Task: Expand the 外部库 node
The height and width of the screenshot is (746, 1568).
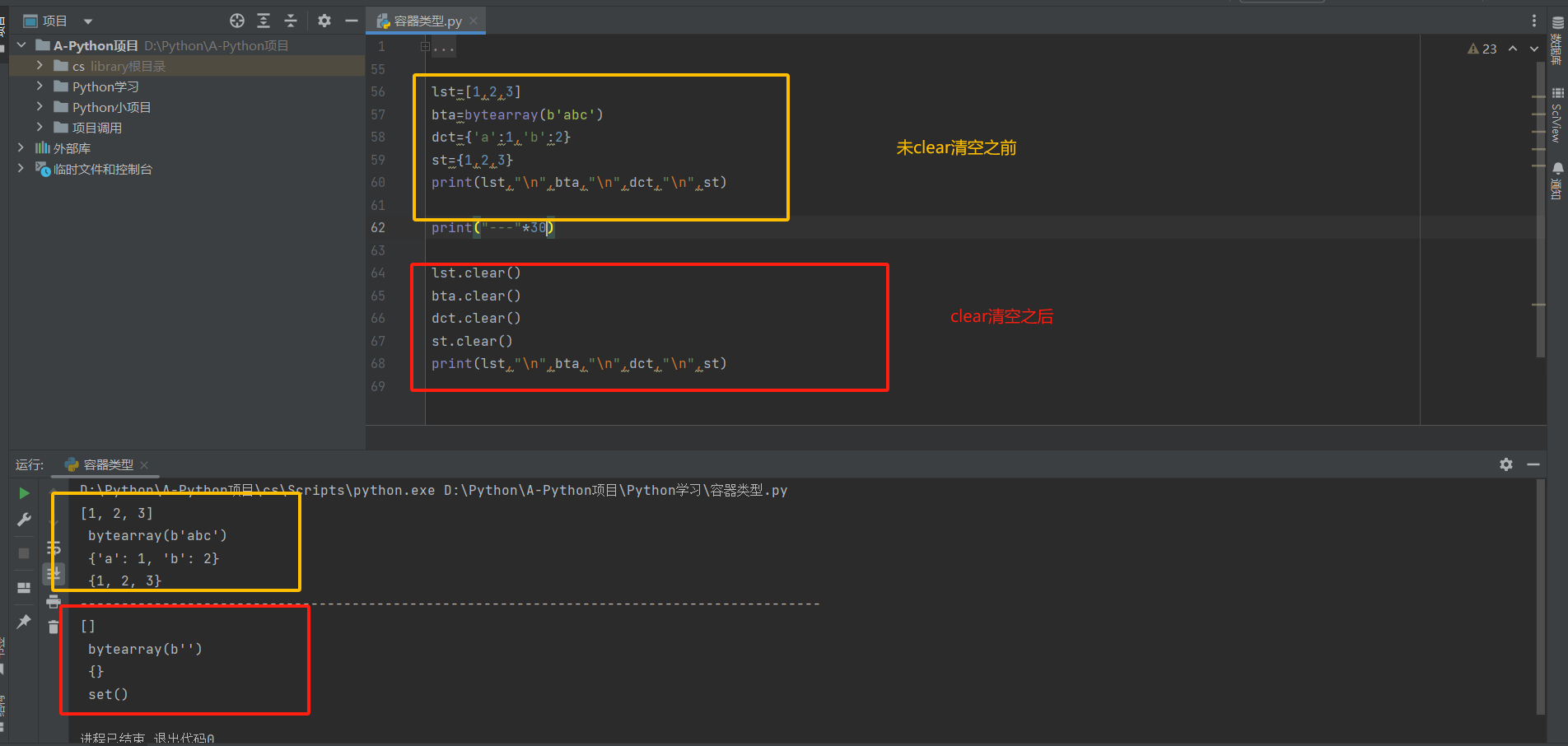Action: [x=21, y=148]
